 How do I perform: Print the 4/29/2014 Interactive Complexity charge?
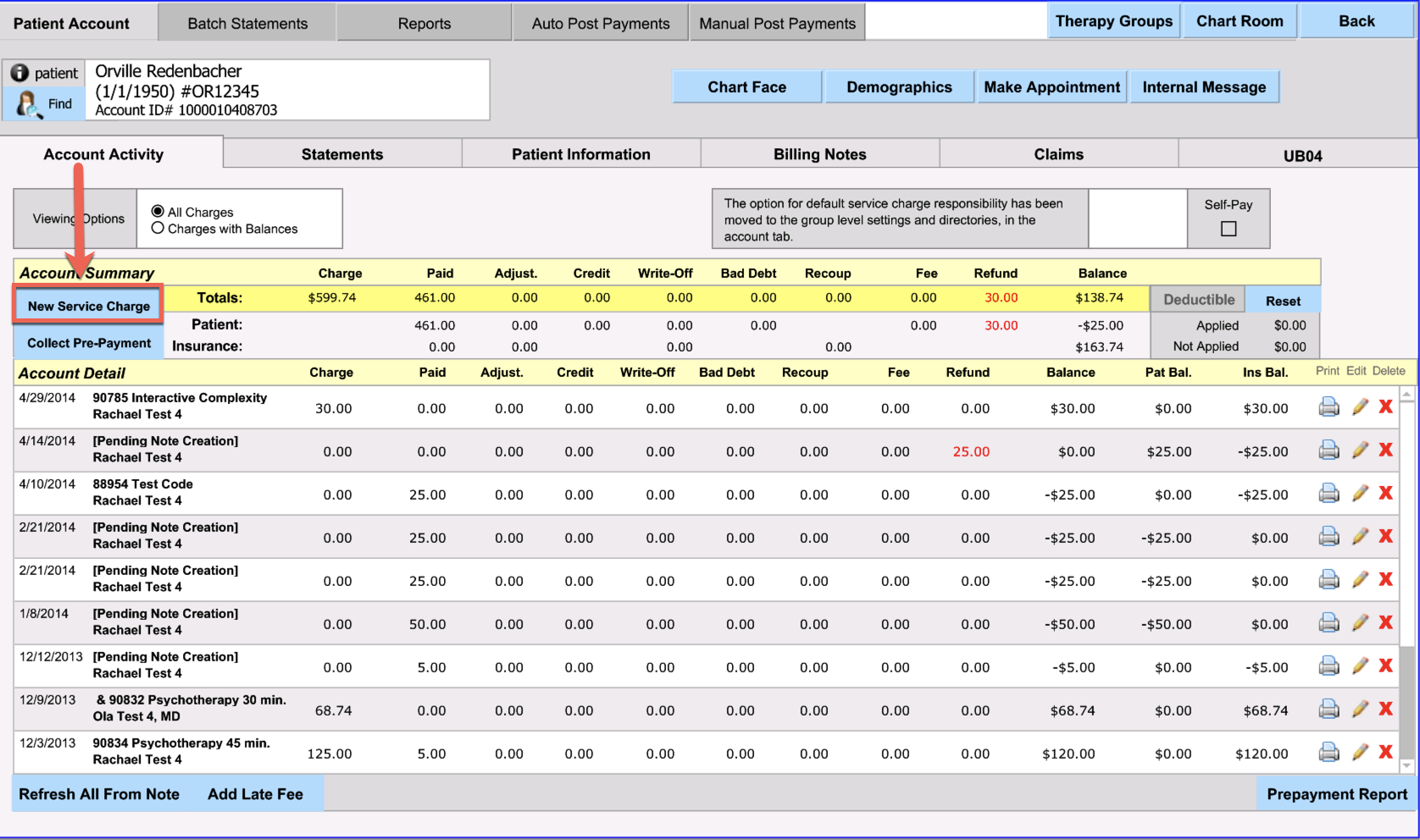1328,407
